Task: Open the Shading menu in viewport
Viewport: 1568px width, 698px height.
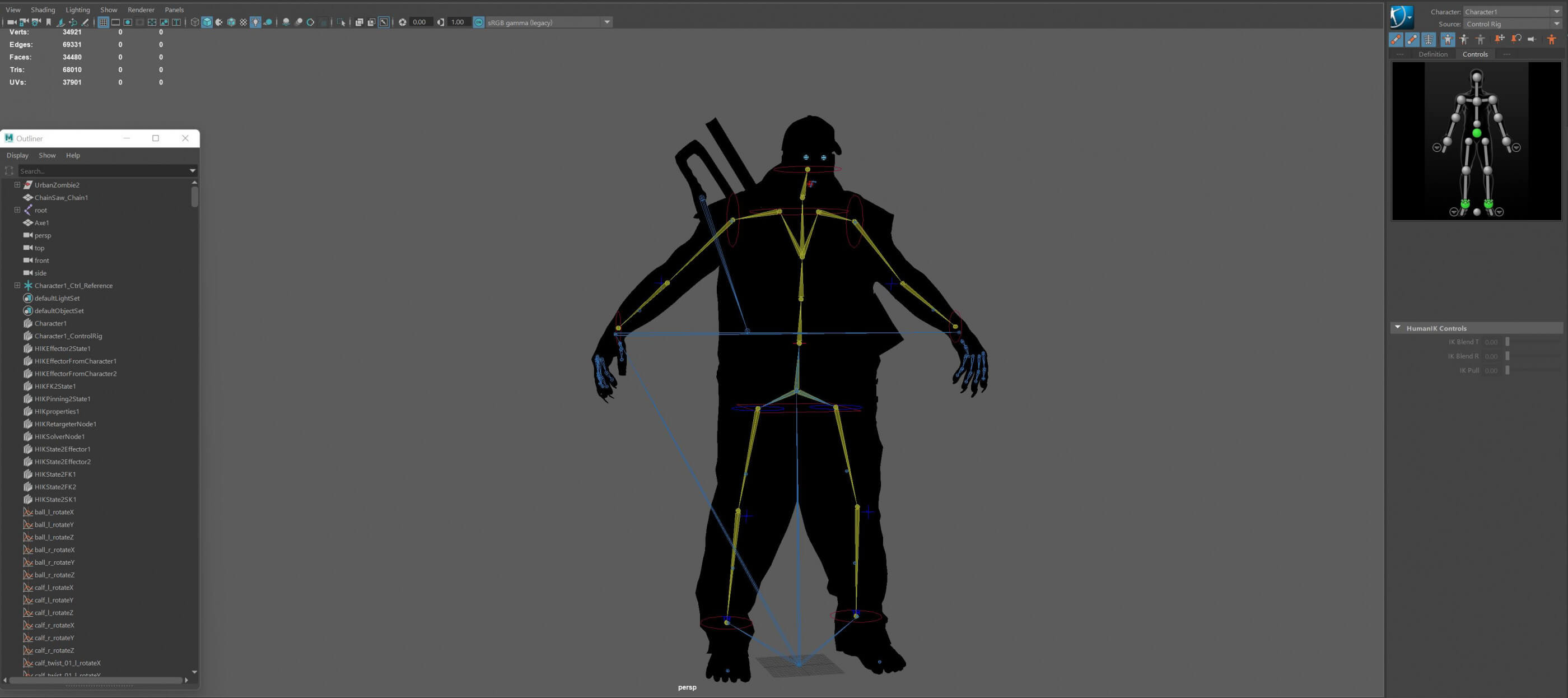Action: (43, 10)
